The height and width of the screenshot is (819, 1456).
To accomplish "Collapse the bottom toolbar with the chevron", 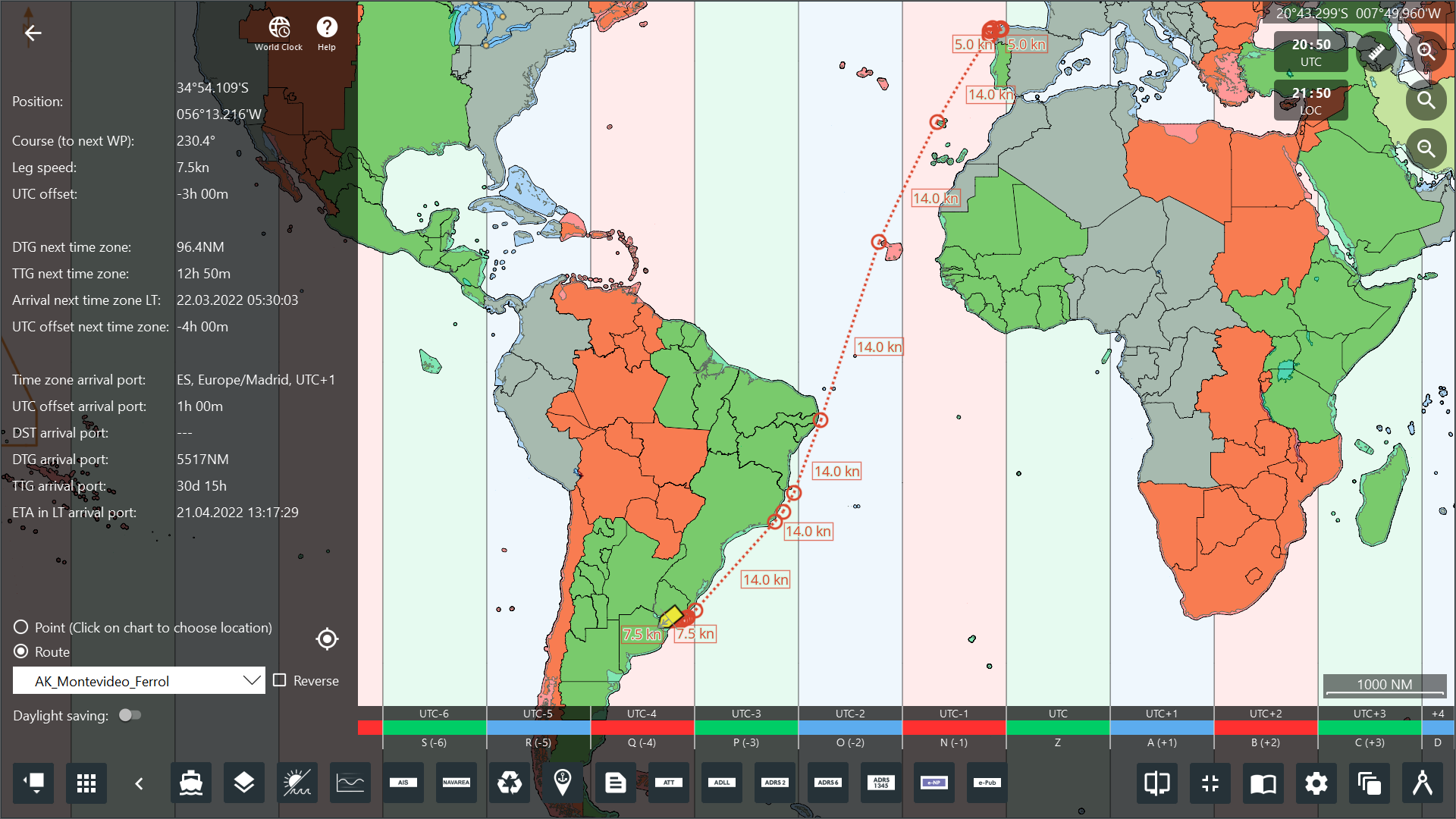I will 139,783.
